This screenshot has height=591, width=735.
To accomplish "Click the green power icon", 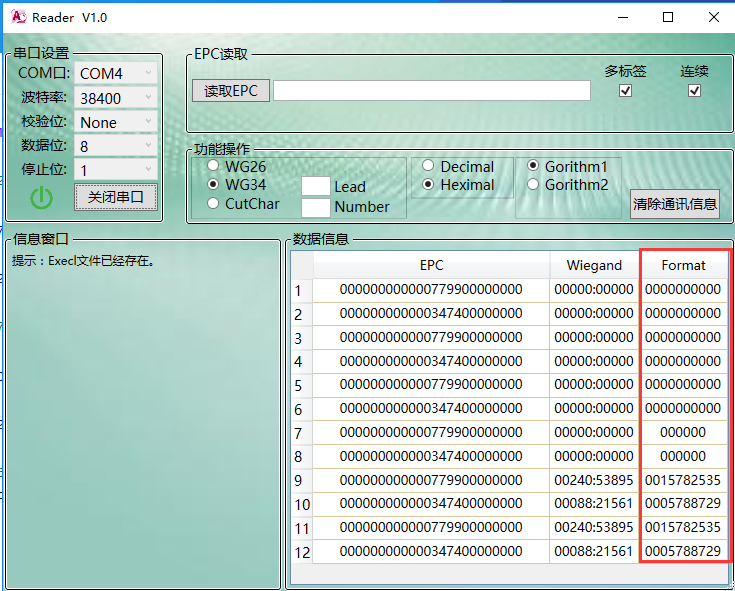I will 41,198.
